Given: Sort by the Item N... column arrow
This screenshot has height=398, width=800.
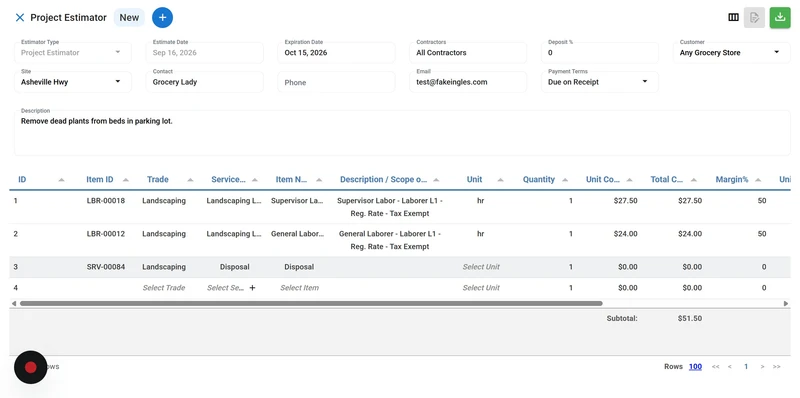Looking at the screenshot, I should pyautogui.click(x=319, y=180).
